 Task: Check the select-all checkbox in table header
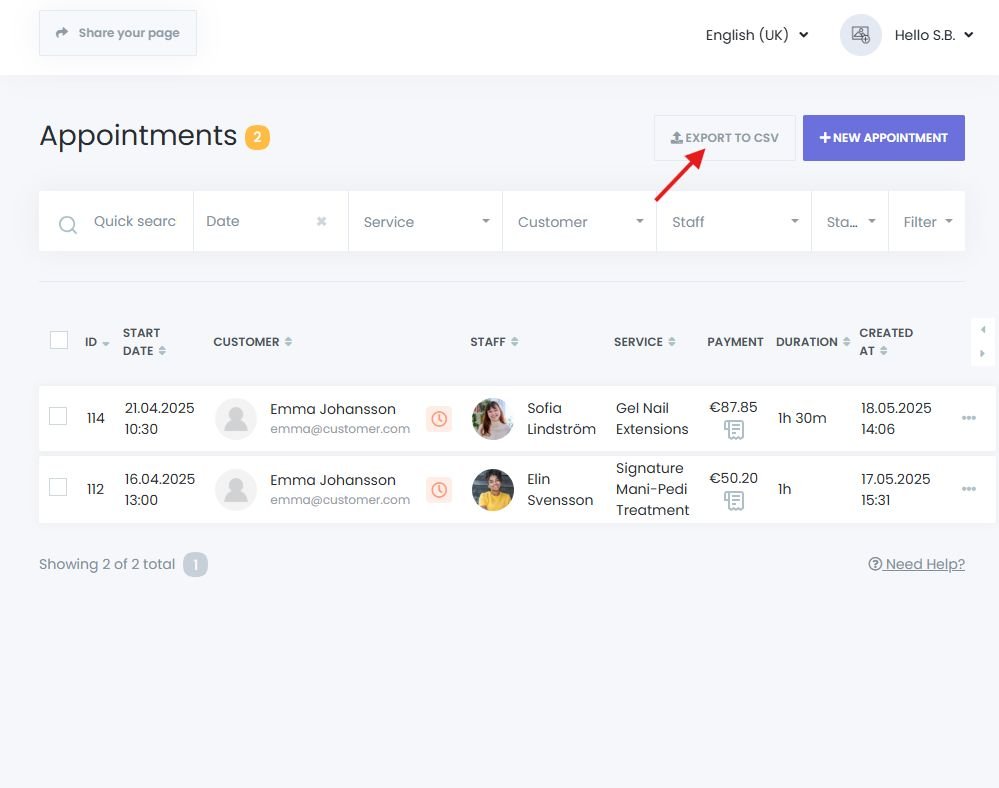[x=58, y=340]
